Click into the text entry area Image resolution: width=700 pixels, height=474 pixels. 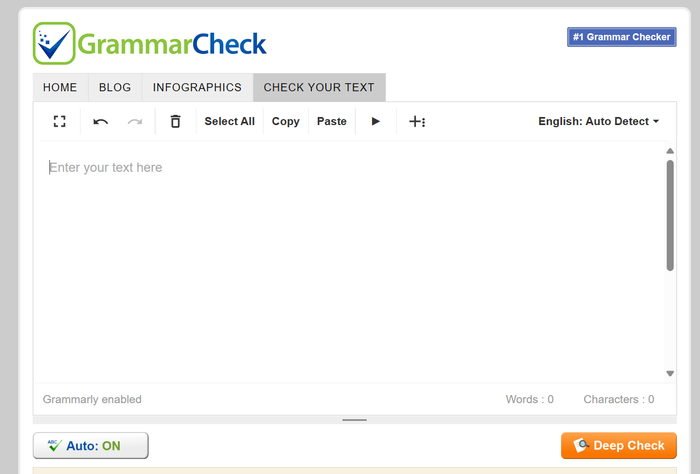click(x=349, y=262)
